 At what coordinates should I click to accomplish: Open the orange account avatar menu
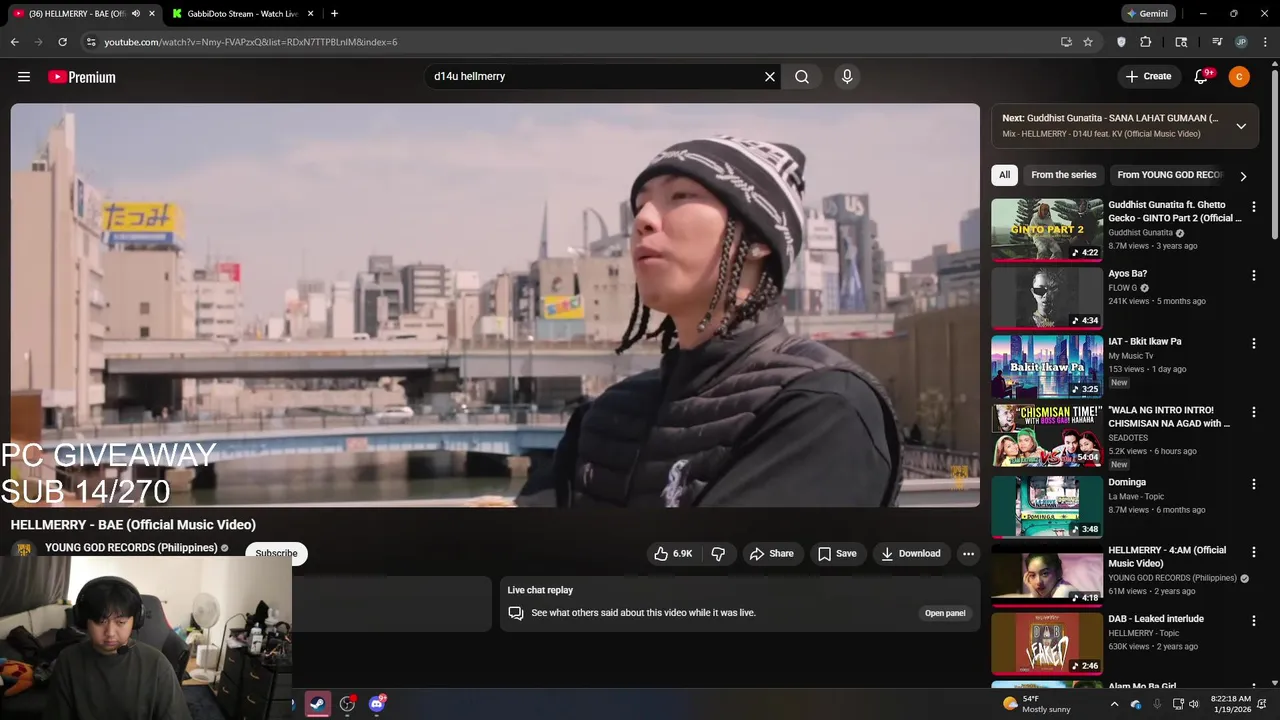click(x=1239, y=77)
